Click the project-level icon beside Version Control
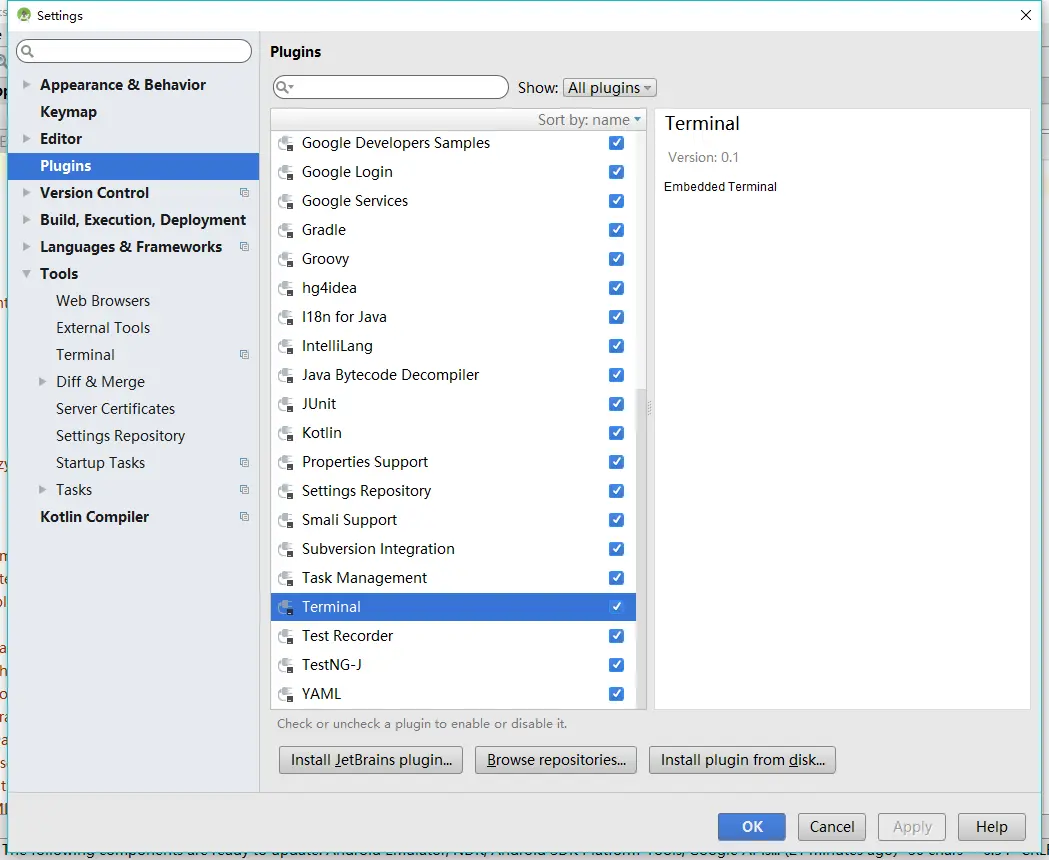1049x860 pixels. (x=244, y=193)
